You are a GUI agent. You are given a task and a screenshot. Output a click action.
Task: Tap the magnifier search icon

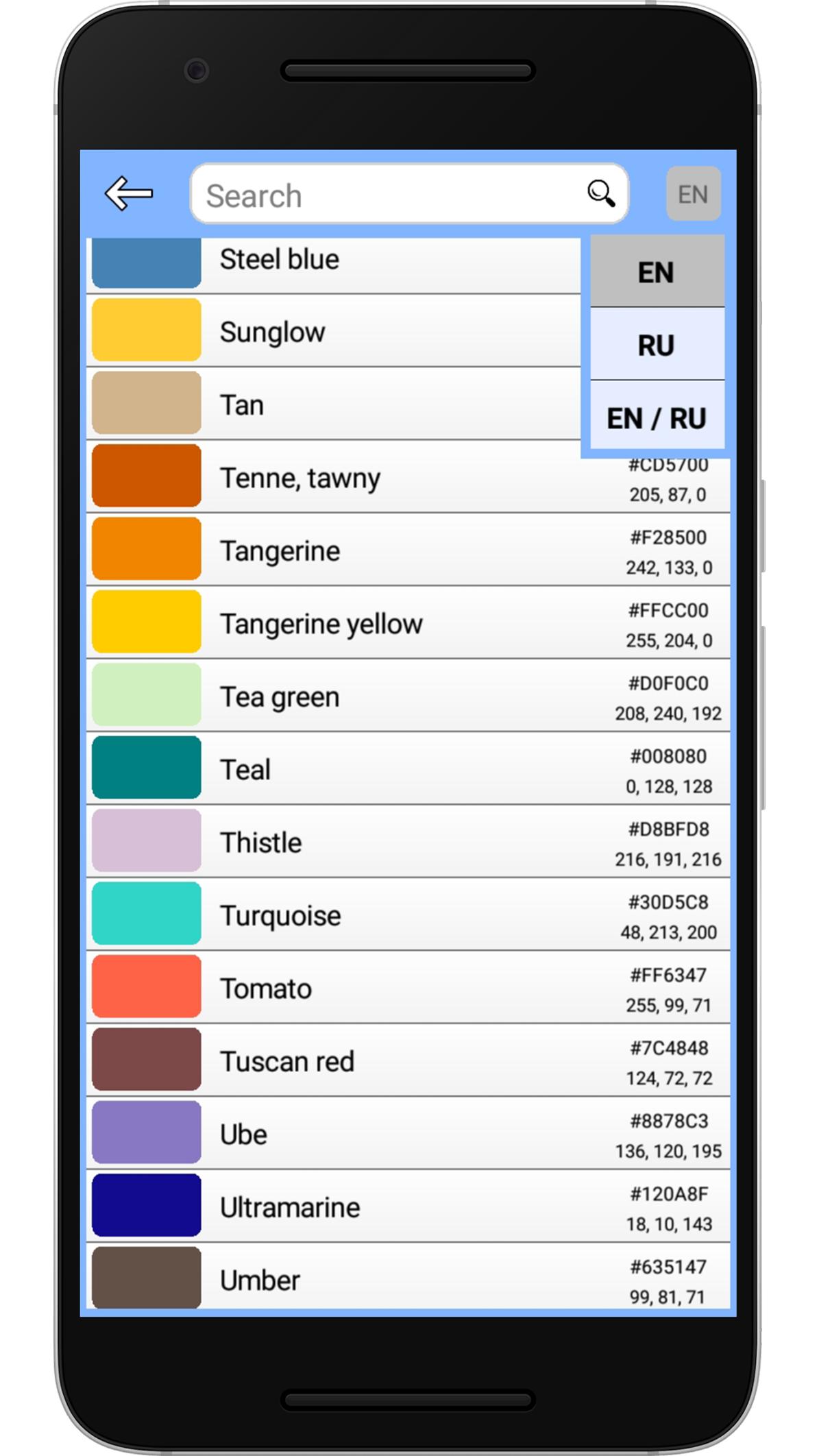601,194
